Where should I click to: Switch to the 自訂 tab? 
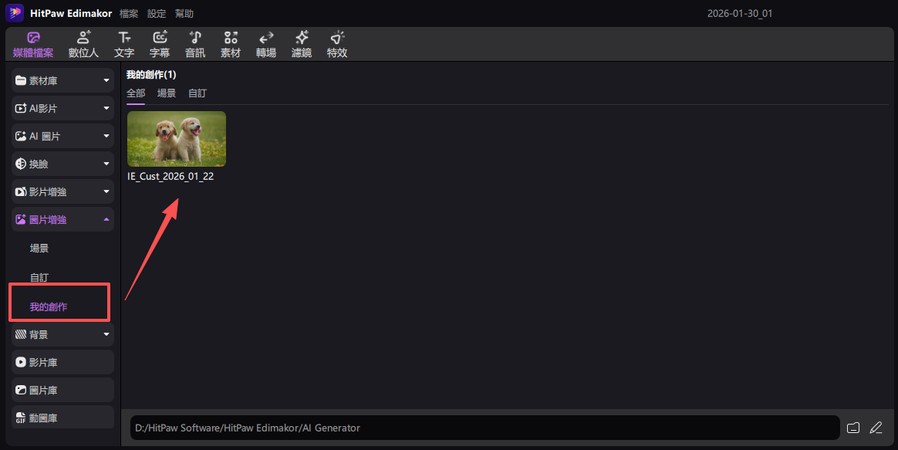click(x=198, y=93)
